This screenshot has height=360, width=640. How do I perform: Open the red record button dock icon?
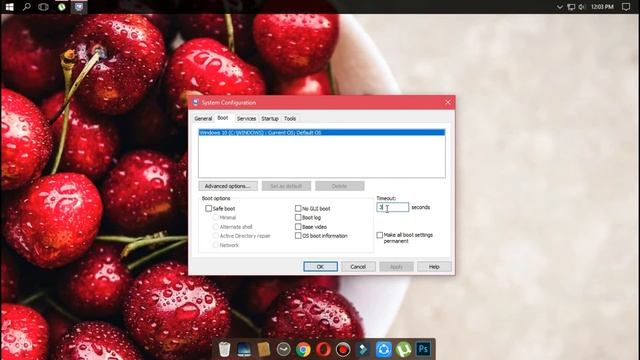[343, 349]
